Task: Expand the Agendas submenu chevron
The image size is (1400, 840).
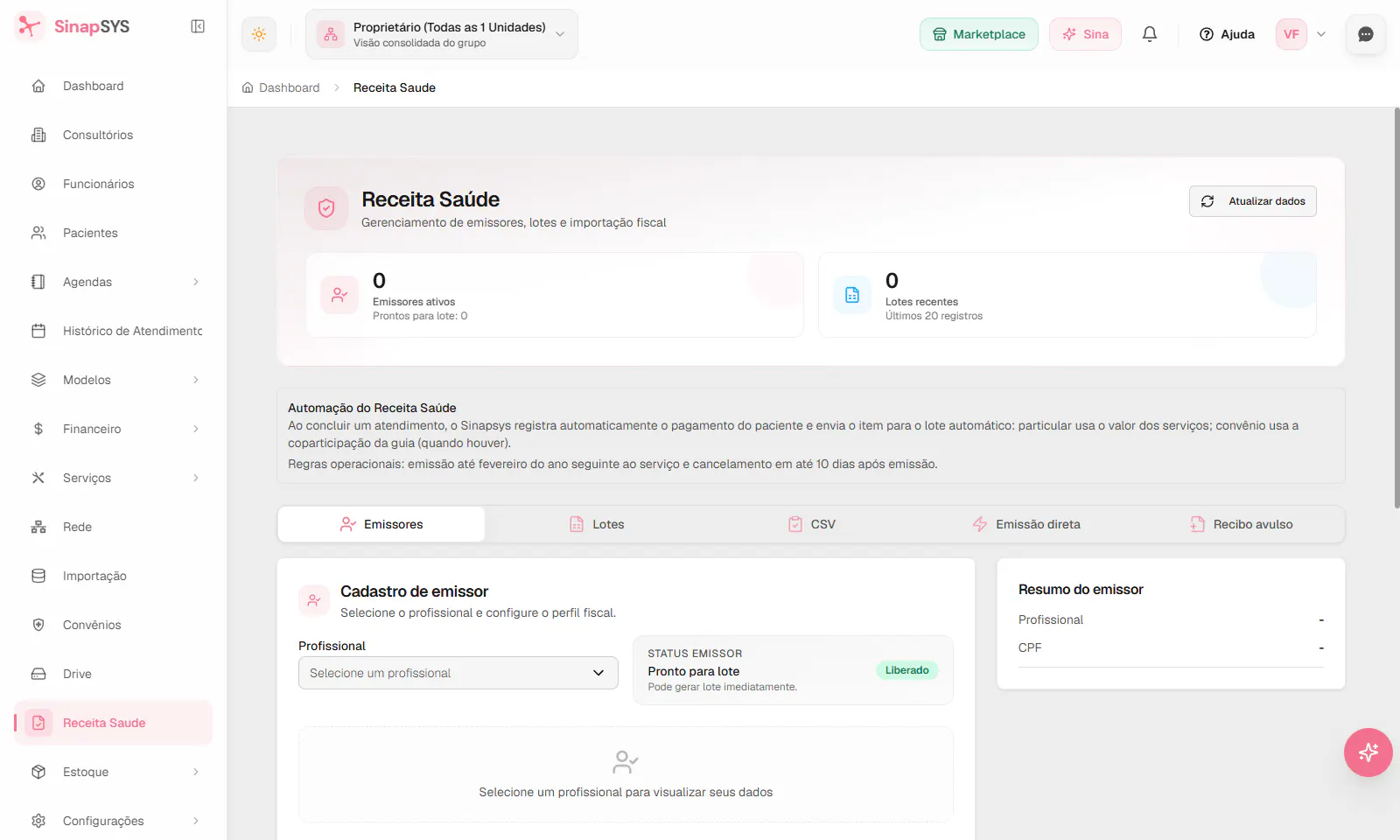Action: (x=196, y=282)
